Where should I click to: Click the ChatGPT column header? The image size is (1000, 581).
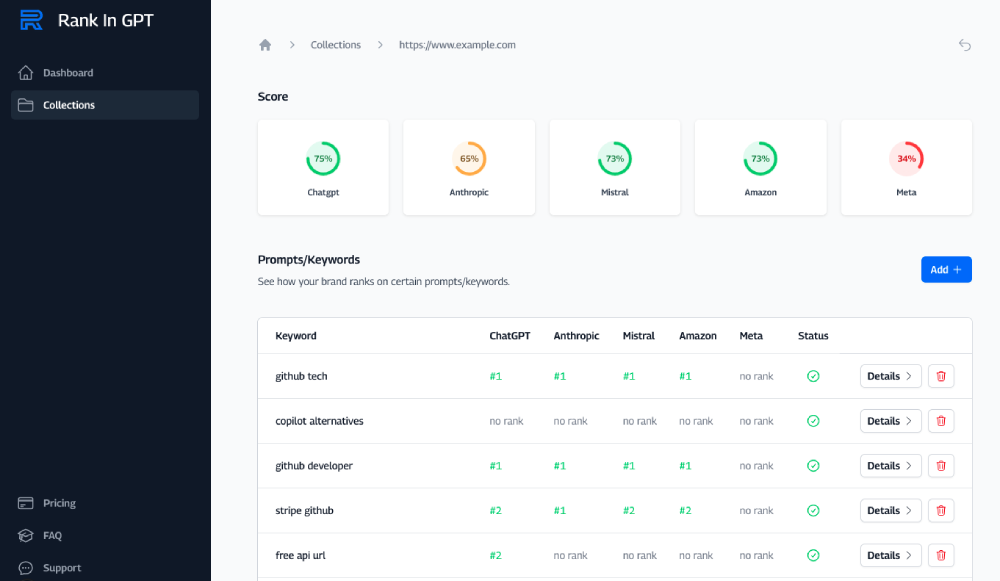510,336
